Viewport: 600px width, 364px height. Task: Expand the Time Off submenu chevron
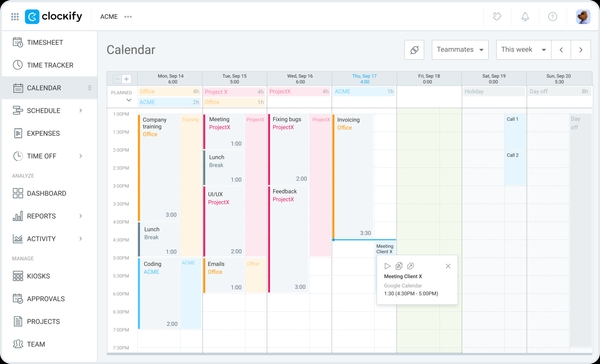(81, 156)
